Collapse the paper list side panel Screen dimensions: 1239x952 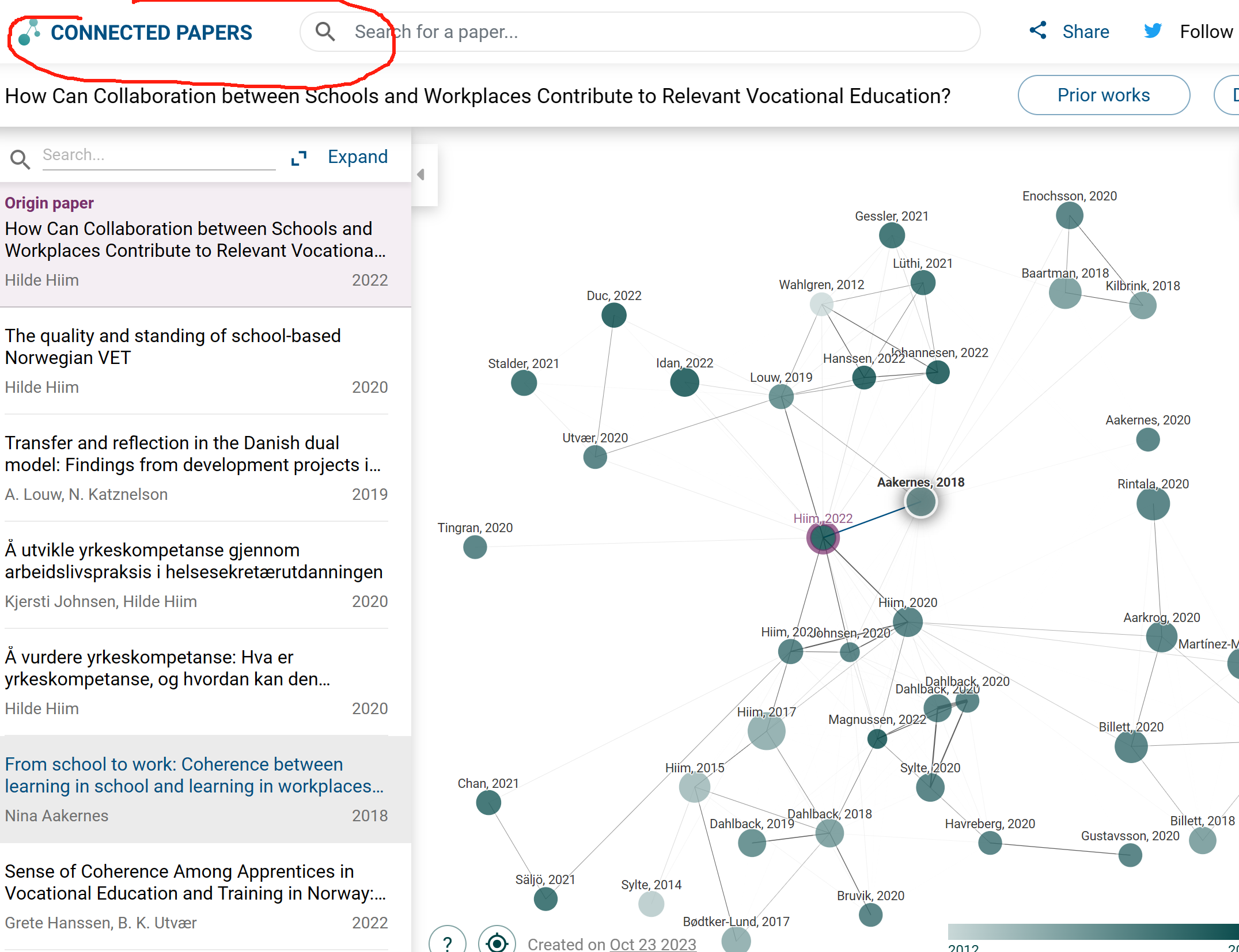point(422,175)
